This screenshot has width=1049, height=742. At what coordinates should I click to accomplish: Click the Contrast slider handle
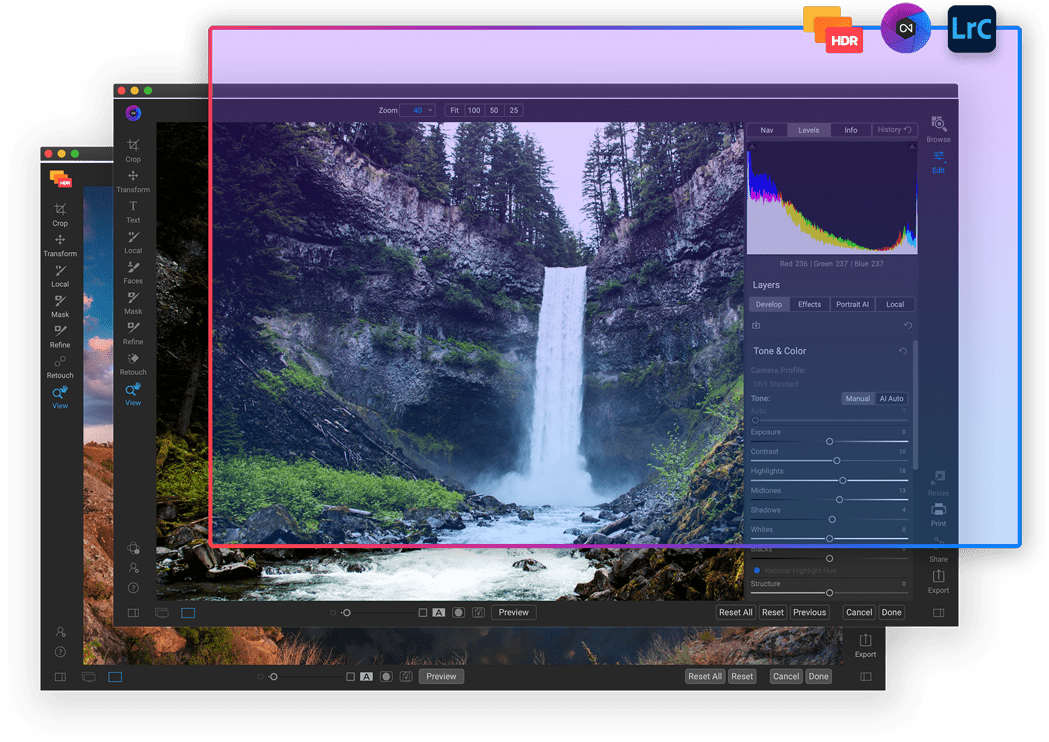coord(836,461)
